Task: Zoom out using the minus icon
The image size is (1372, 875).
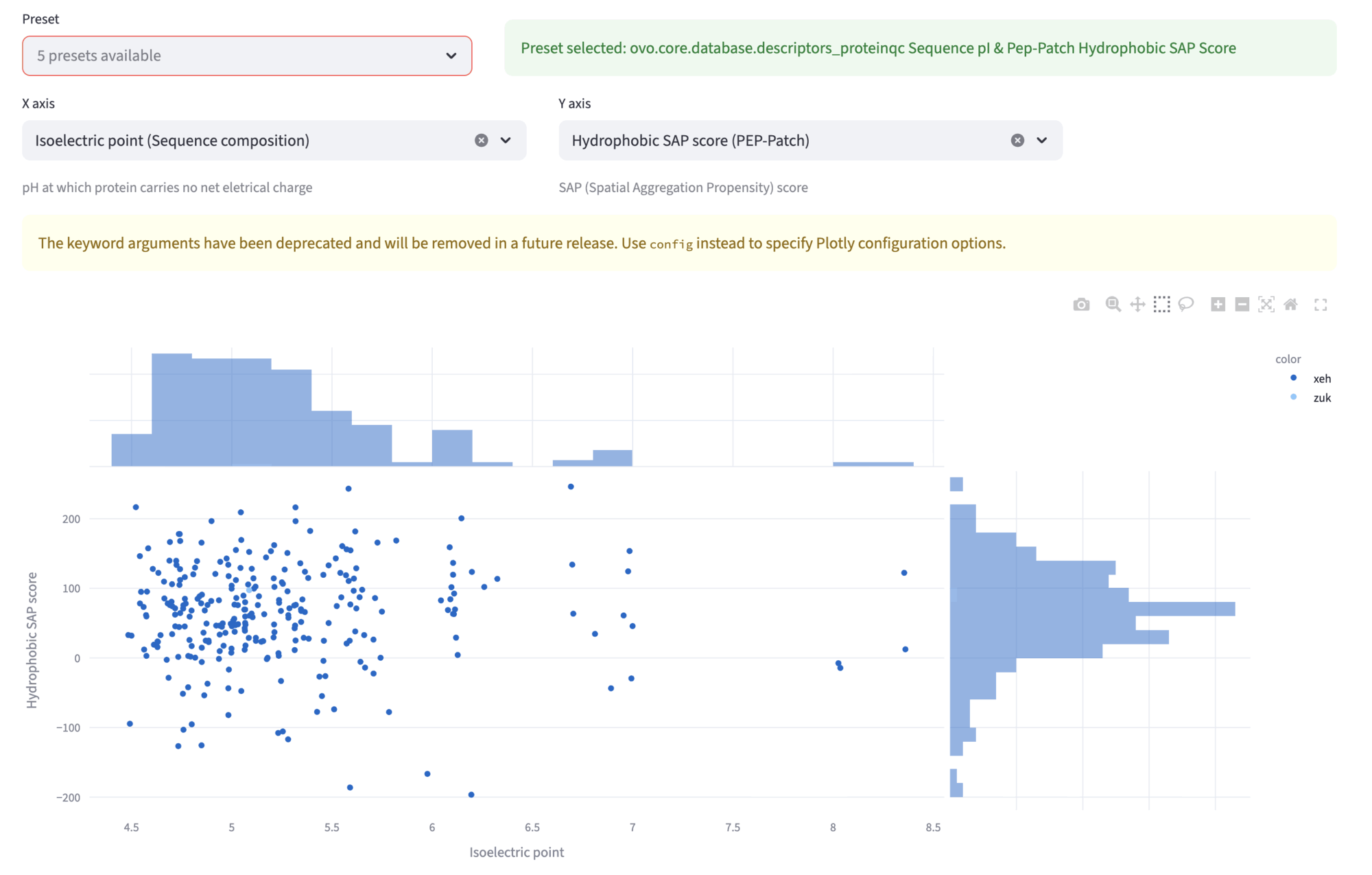Action: point(1243,304)
